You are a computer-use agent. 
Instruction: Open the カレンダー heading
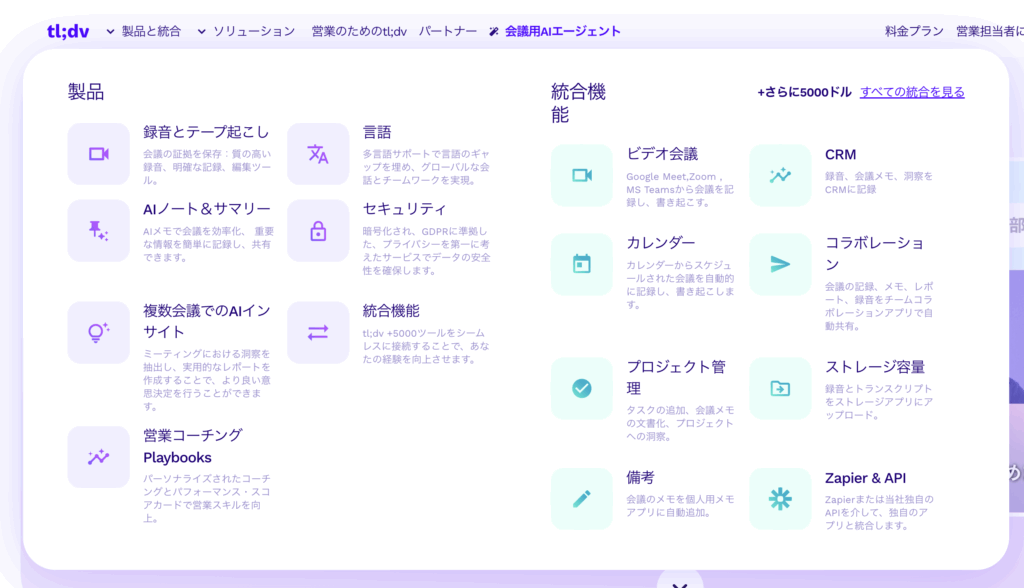pyautogui.click(x=661, y=243)
